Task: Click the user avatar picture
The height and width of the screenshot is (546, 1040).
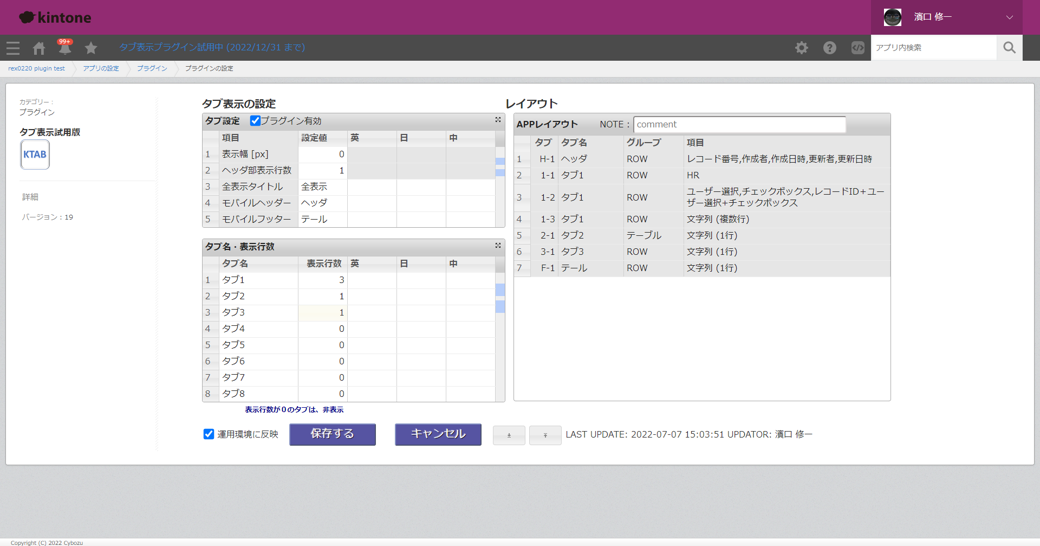Action: coord(893,17)
